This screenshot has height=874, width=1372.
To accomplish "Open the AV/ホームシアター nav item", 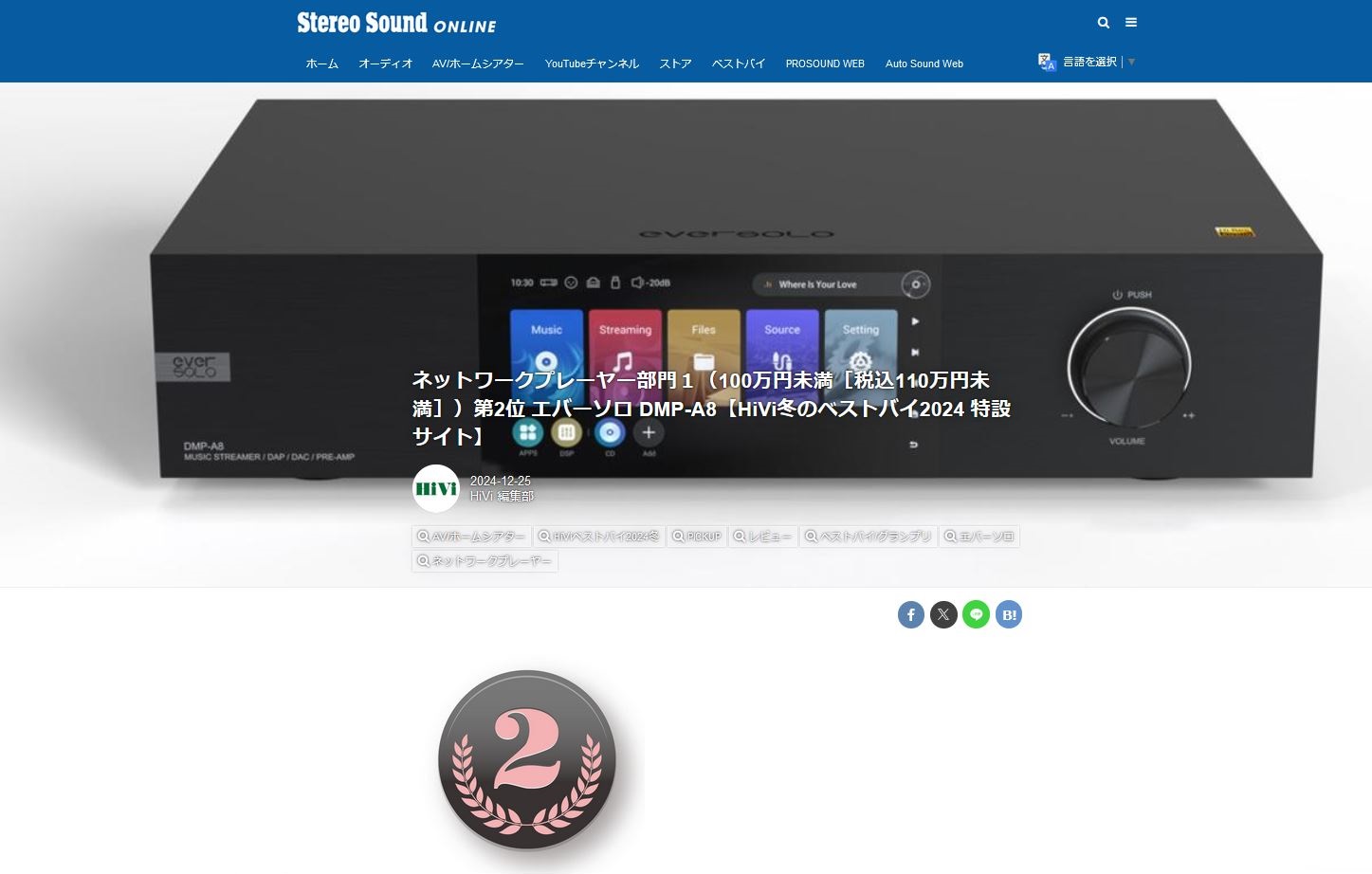I will coord(478,64).
